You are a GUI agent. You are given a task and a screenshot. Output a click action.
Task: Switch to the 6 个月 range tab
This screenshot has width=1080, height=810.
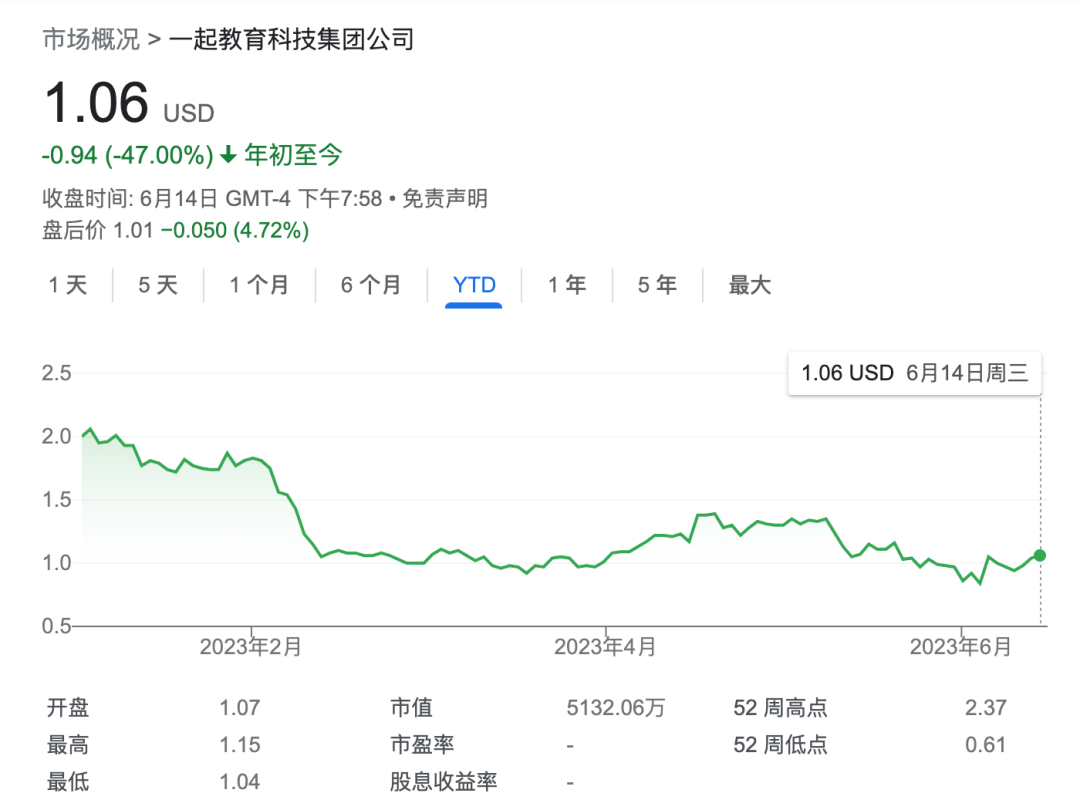click(371, 285)
